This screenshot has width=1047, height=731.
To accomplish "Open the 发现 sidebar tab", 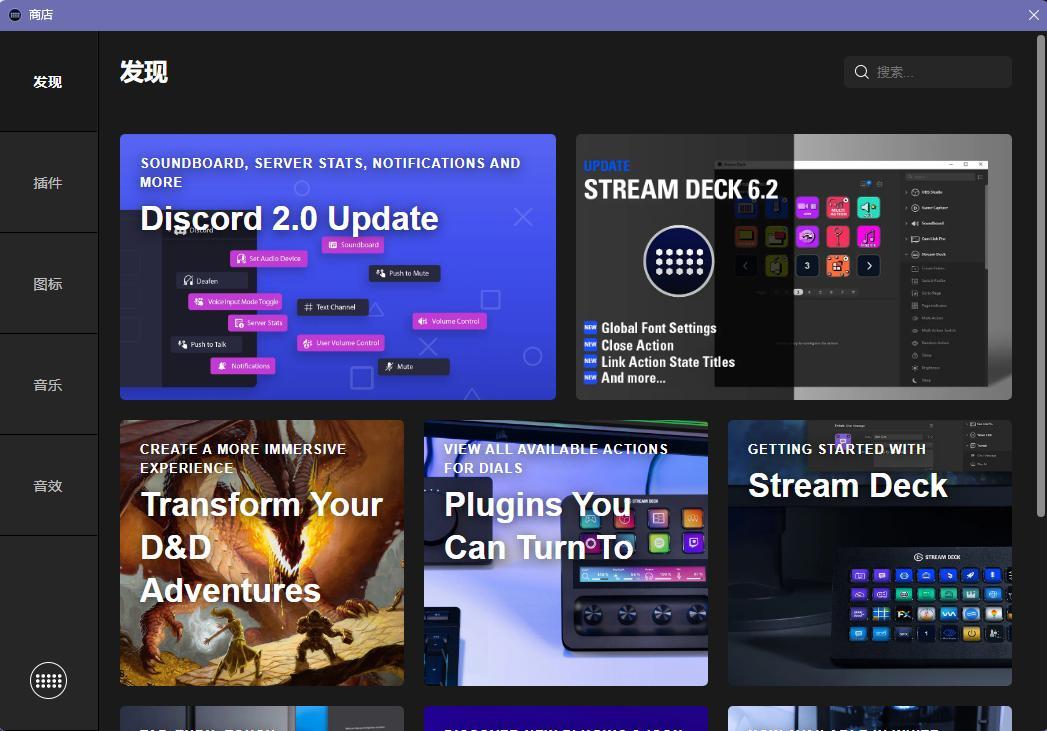I will [48, 81].
